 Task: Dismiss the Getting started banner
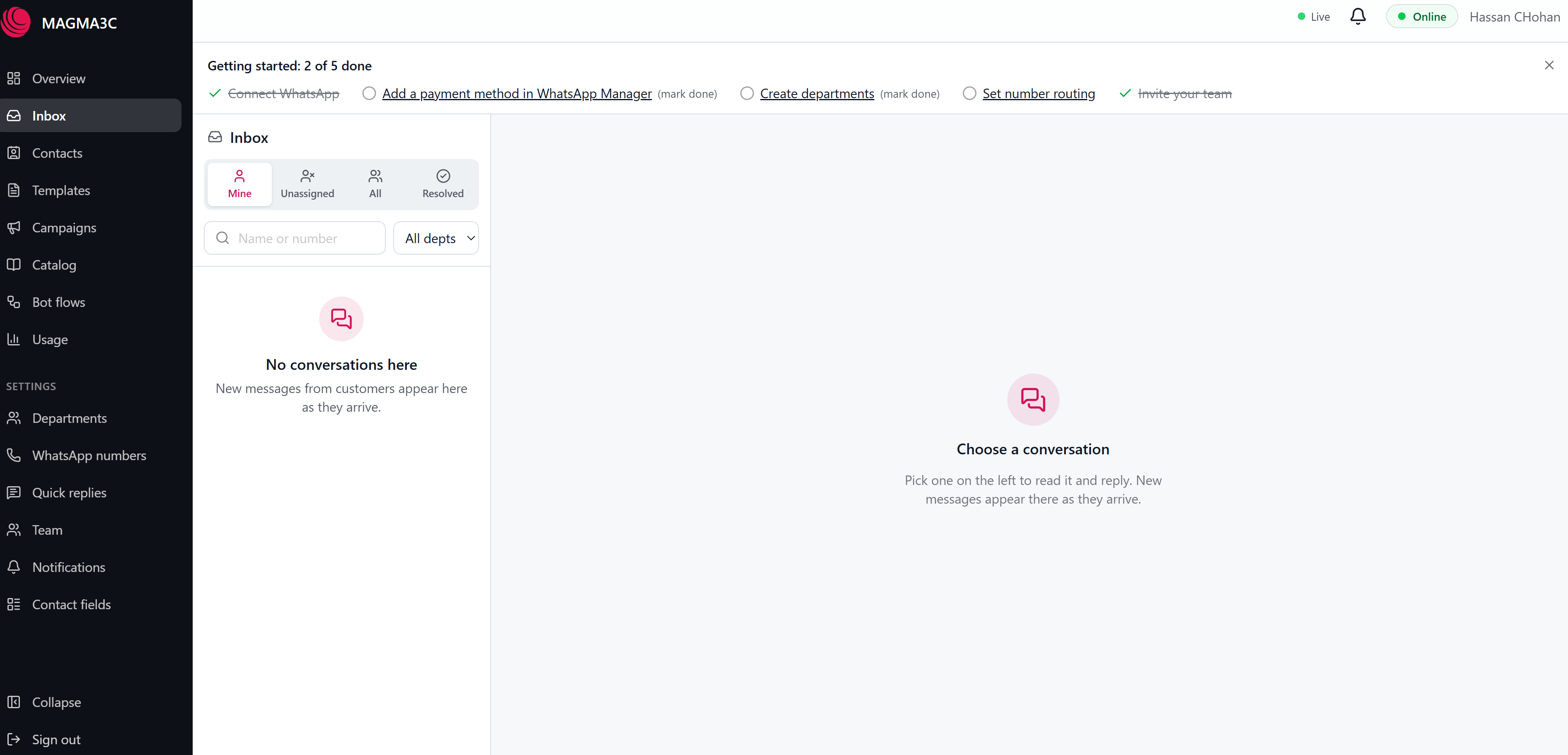coord(1549,65)
